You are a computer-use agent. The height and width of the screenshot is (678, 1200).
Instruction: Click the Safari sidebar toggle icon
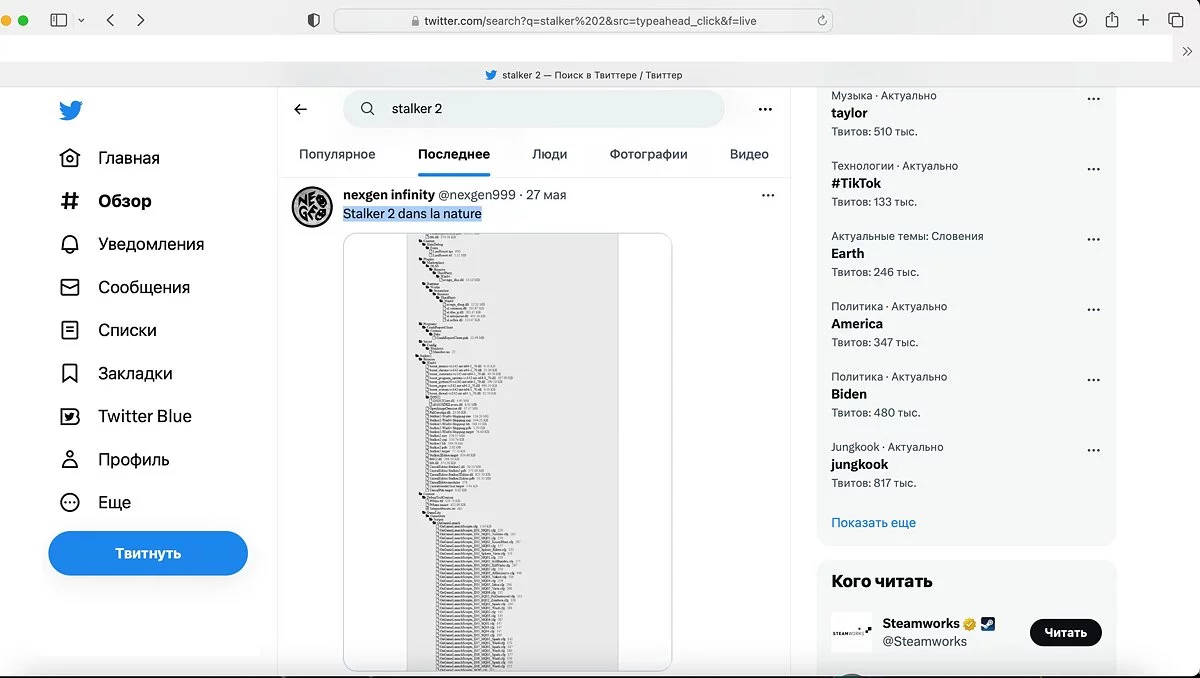click(59, 20)
